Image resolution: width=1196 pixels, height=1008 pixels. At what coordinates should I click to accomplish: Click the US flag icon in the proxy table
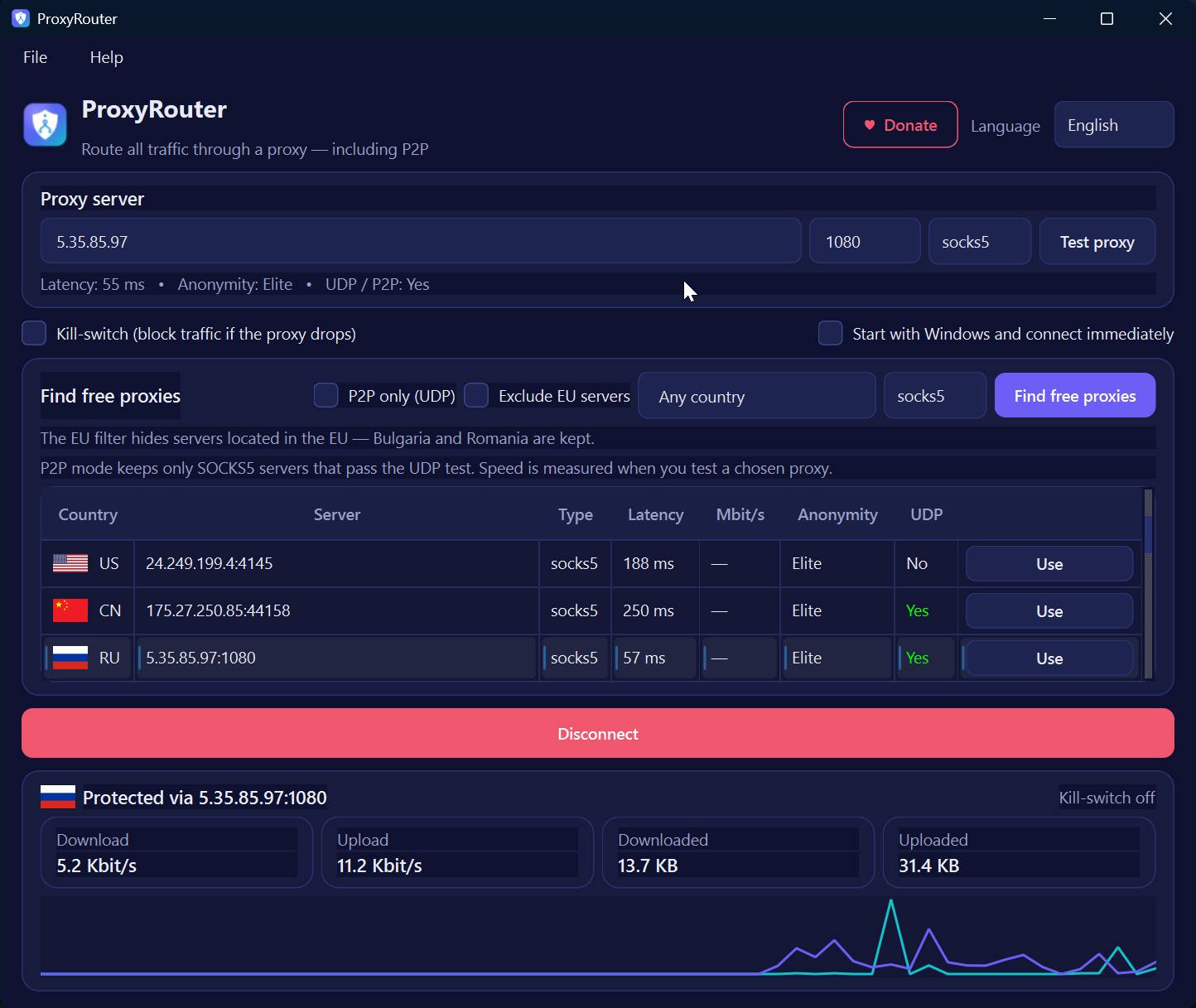(70, 563)
